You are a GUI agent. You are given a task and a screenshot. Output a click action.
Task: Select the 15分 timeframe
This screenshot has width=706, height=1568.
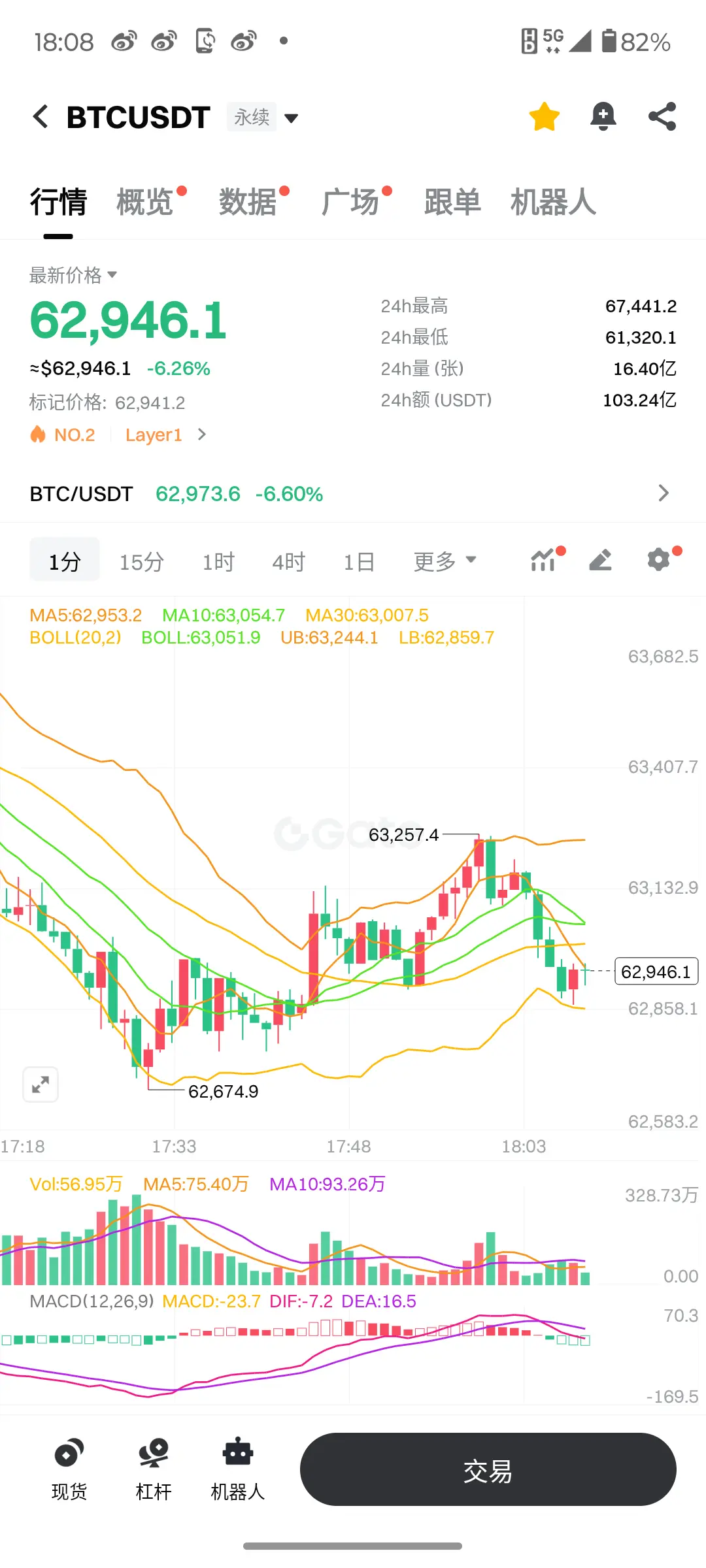(x=142, y=561)
